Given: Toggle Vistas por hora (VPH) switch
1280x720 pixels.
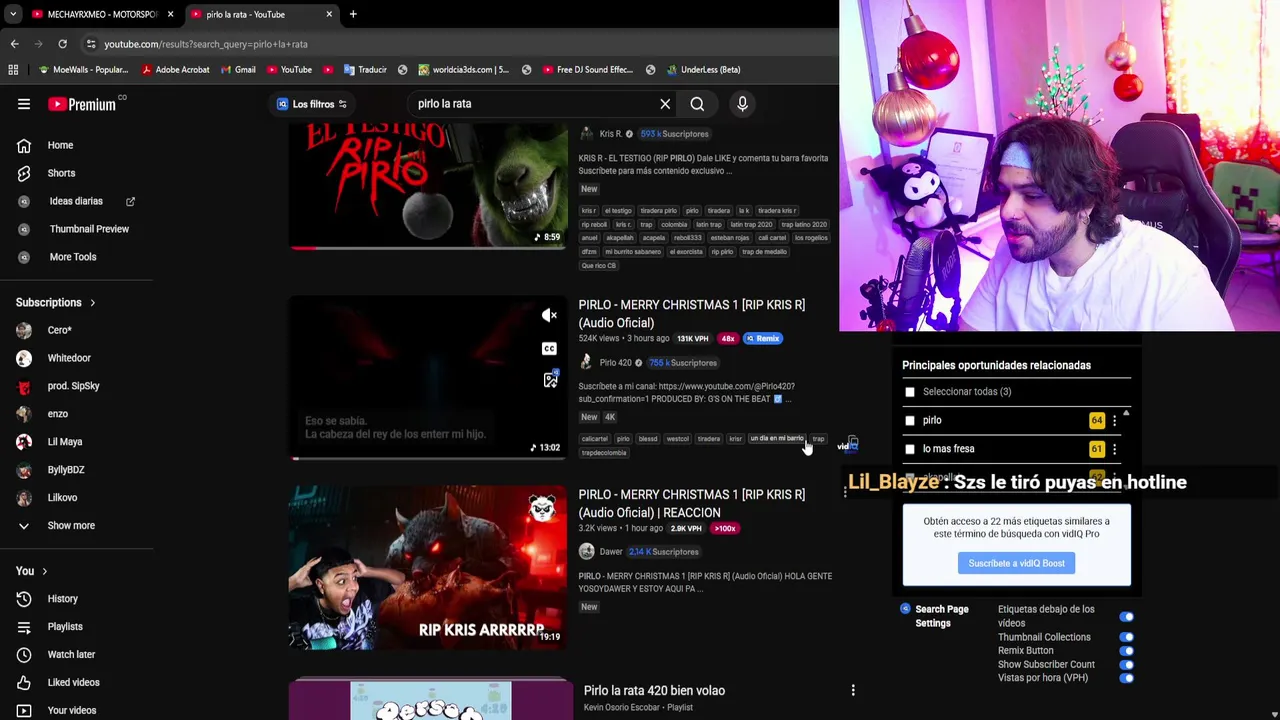Looking at the screenshot, I should [x=1127, y=678].
